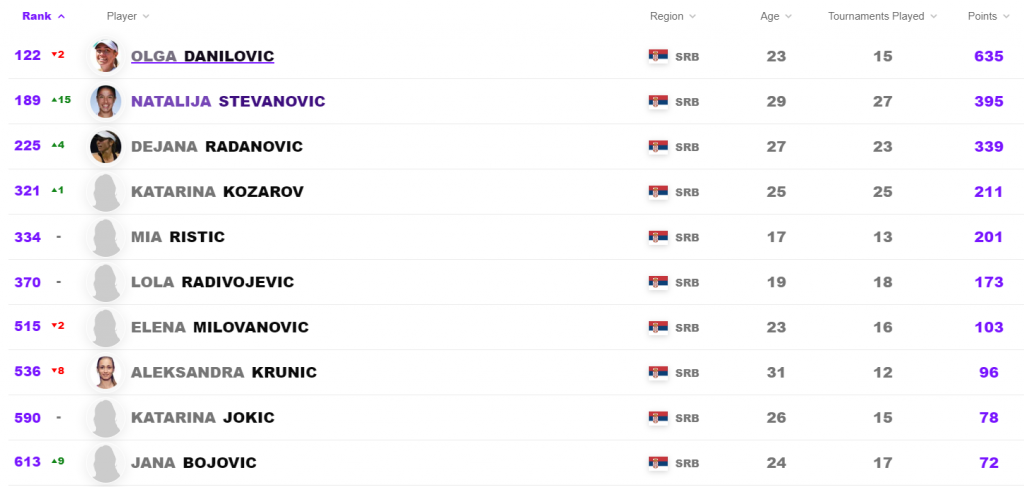Sort by Tournaments Played header
The width and height of the screenshot is (1024, 487).
[882, 16]
